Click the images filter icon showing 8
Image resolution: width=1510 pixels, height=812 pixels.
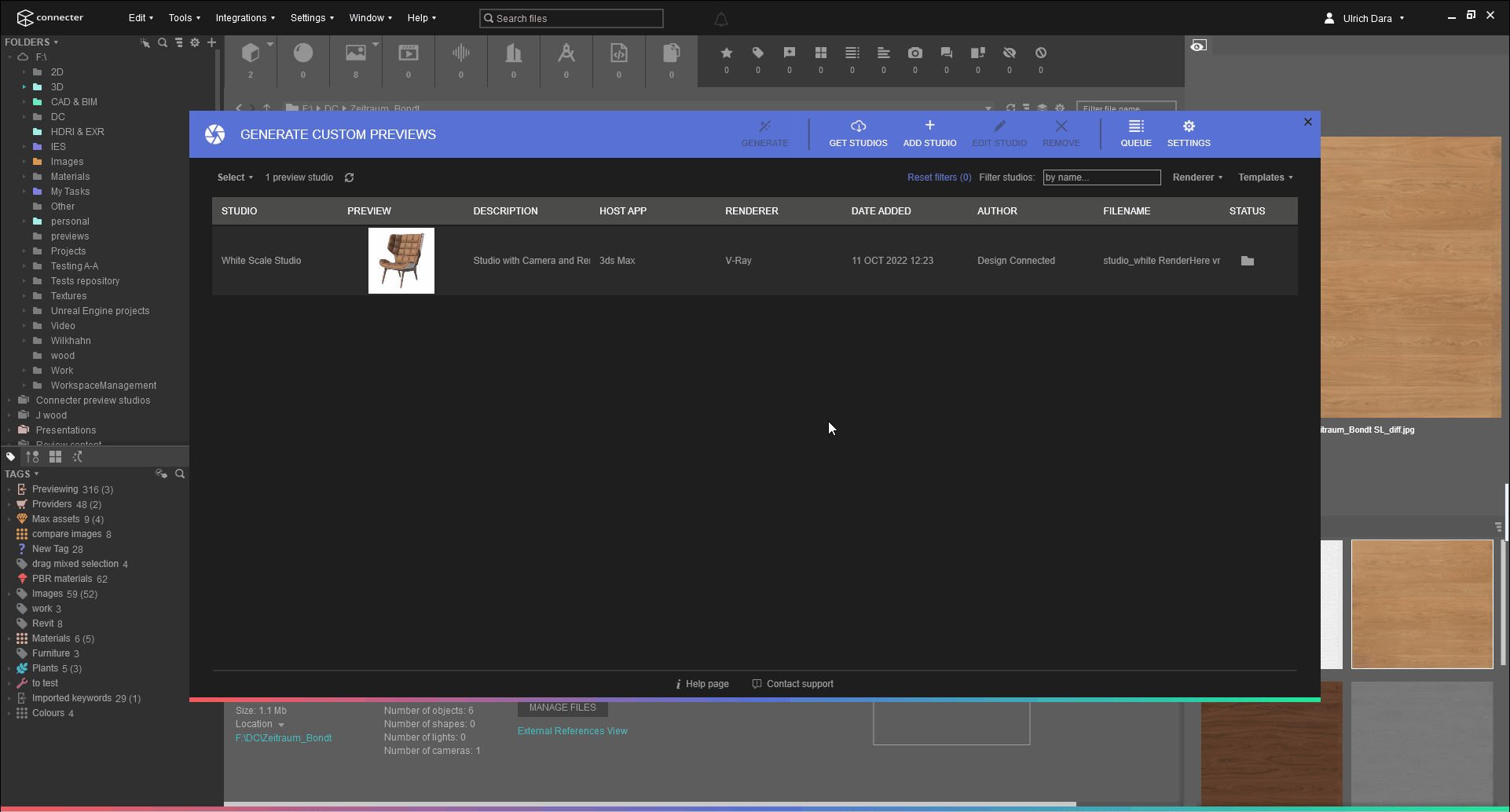pyautogui.click(x=356, y=53)
